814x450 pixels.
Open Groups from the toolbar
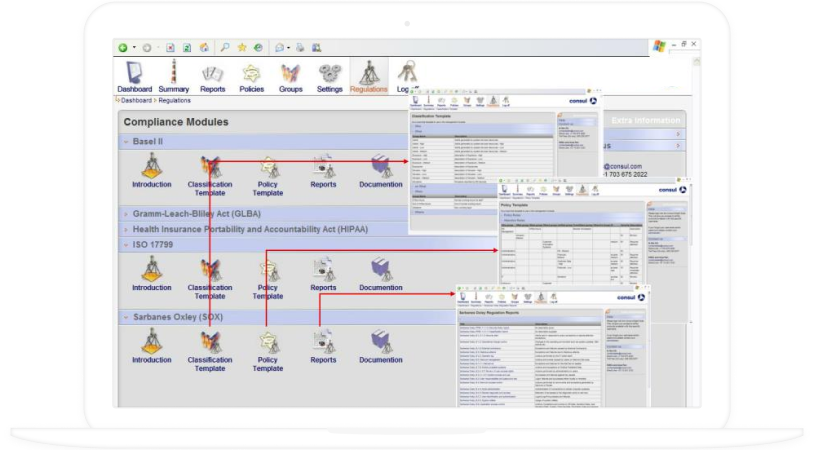point(290,75)
